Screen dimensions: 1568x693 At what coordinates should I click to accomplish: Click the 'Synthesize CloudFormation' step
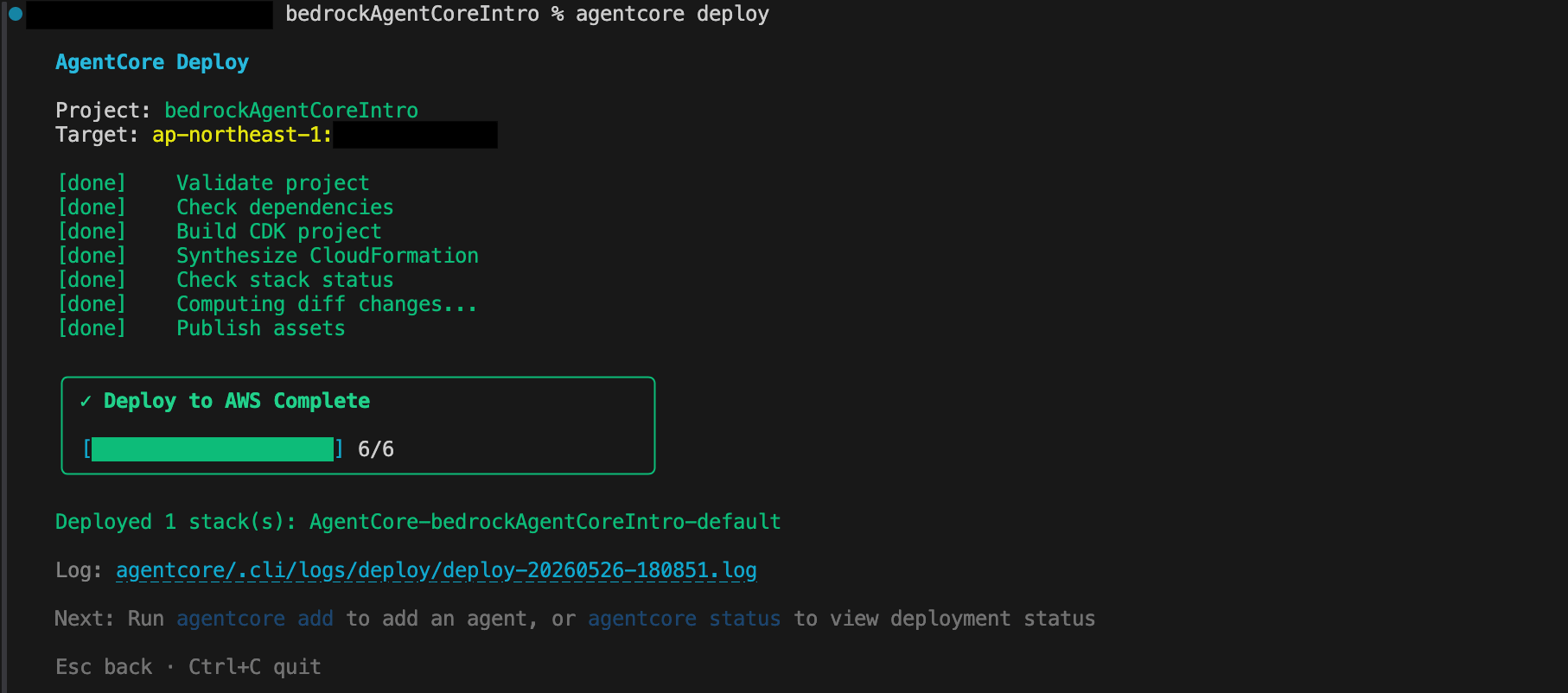pyautogui.click(x=328, y=256)
